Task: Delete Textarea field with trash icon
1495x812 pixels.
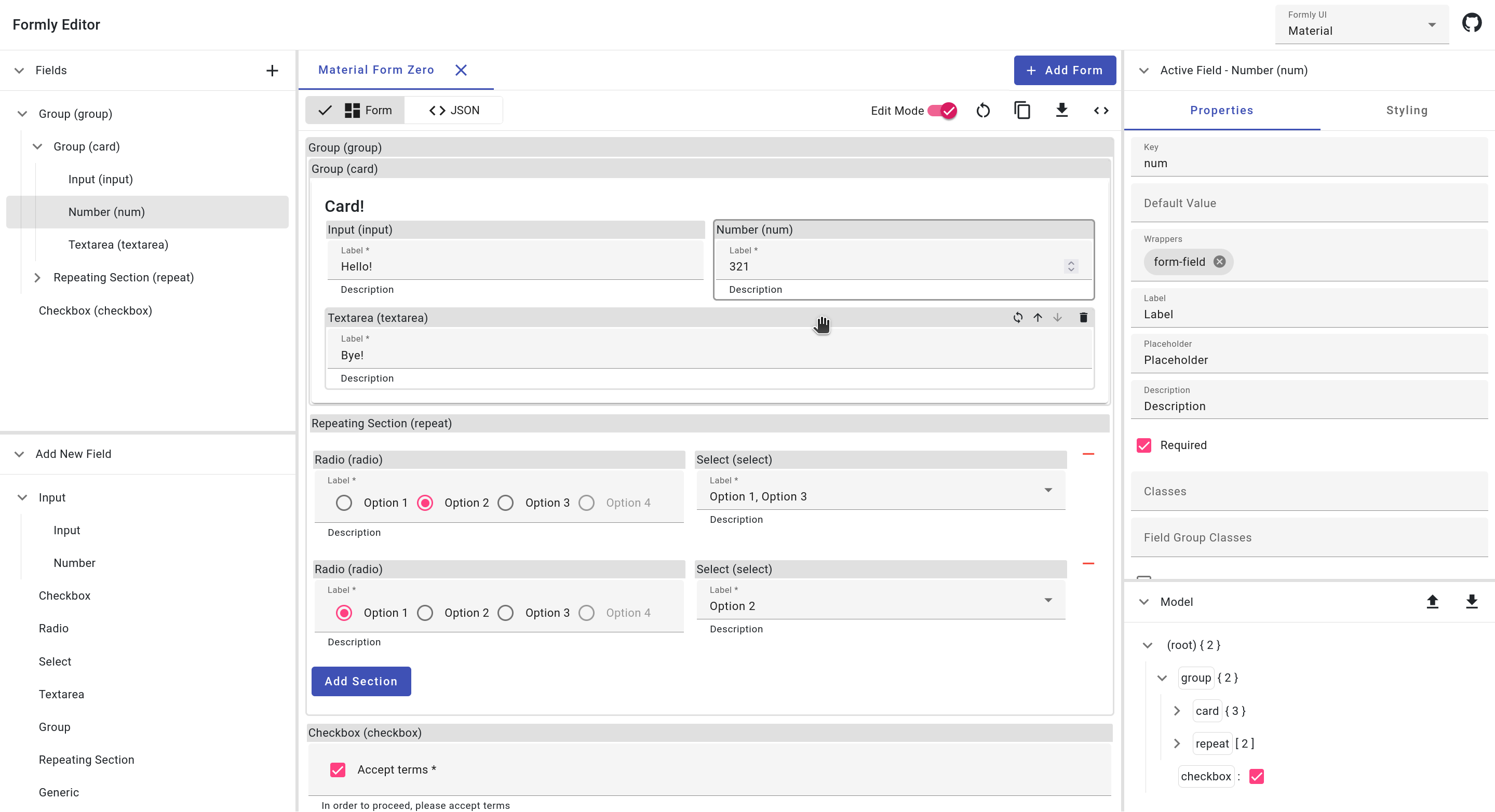Action: 1083,318
